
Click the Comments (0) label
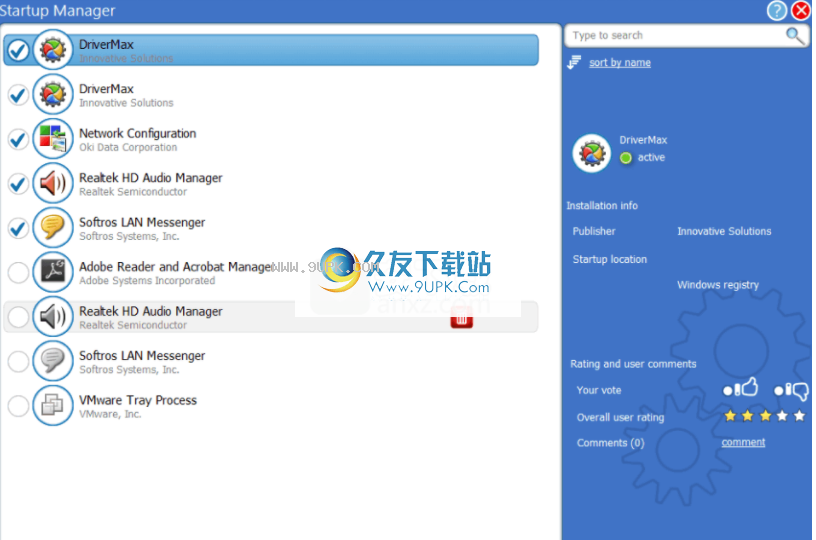(x=610, y=443)
